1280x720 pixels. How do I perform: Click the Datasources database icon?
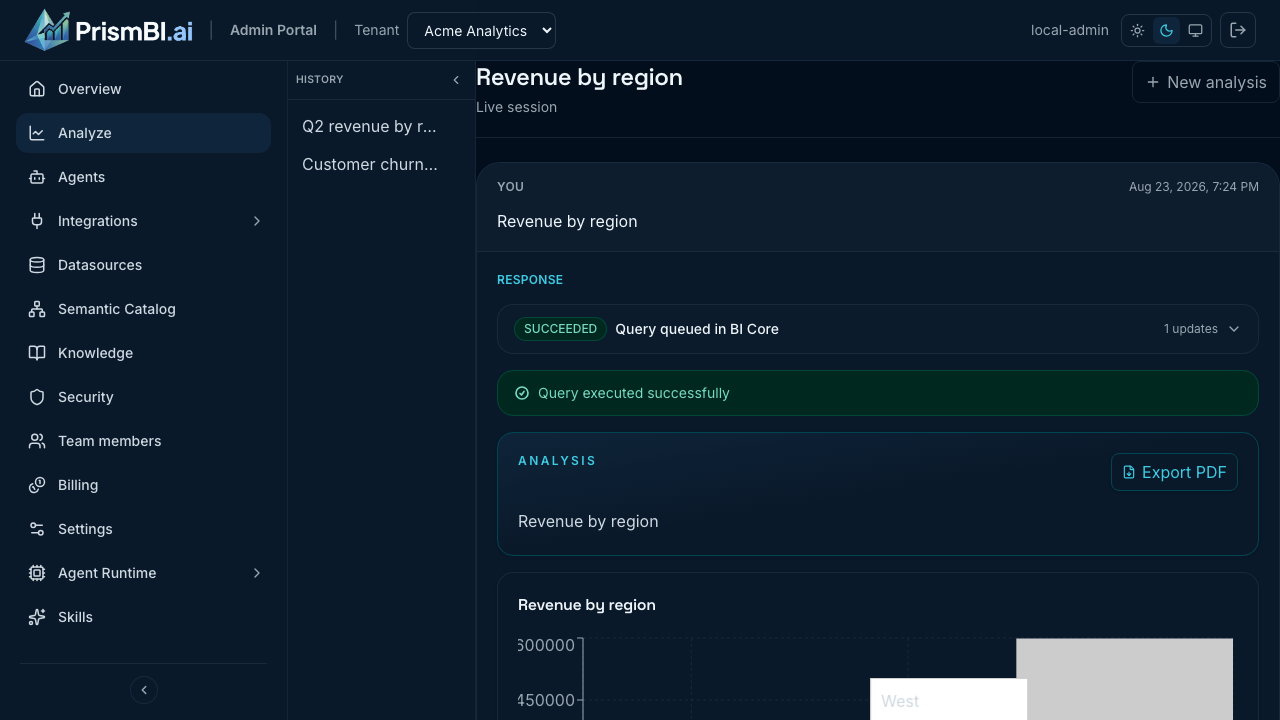click(x=37, y=265)
